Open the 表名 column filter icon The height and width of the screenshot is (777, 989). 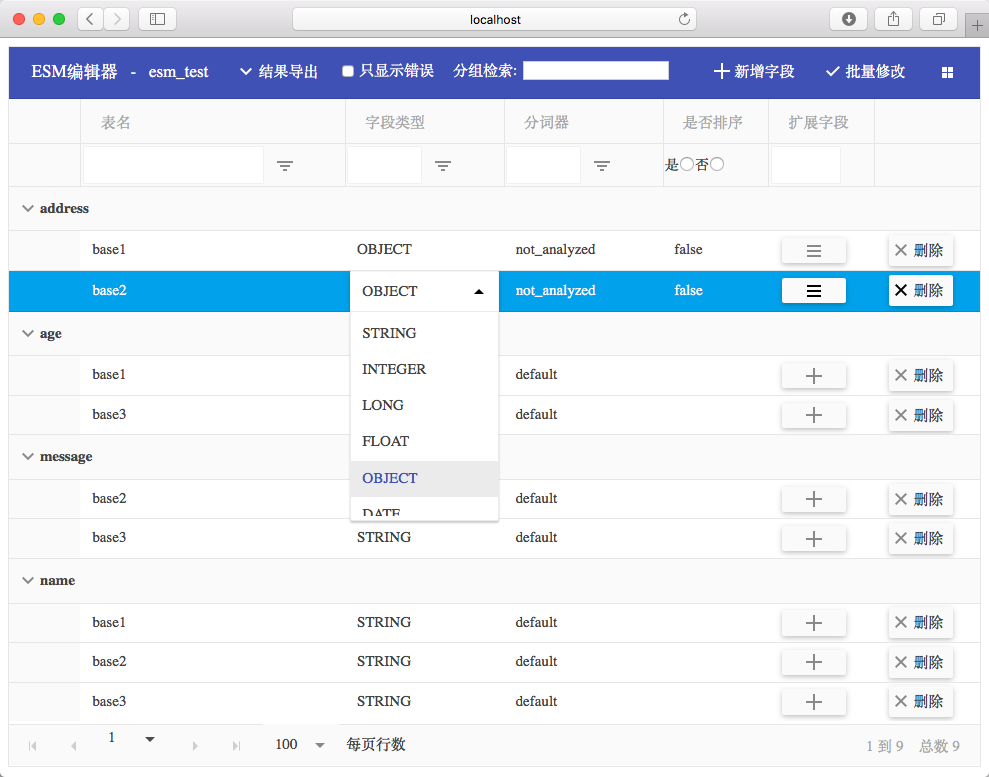pyautogui.click(x=285, y=165)
